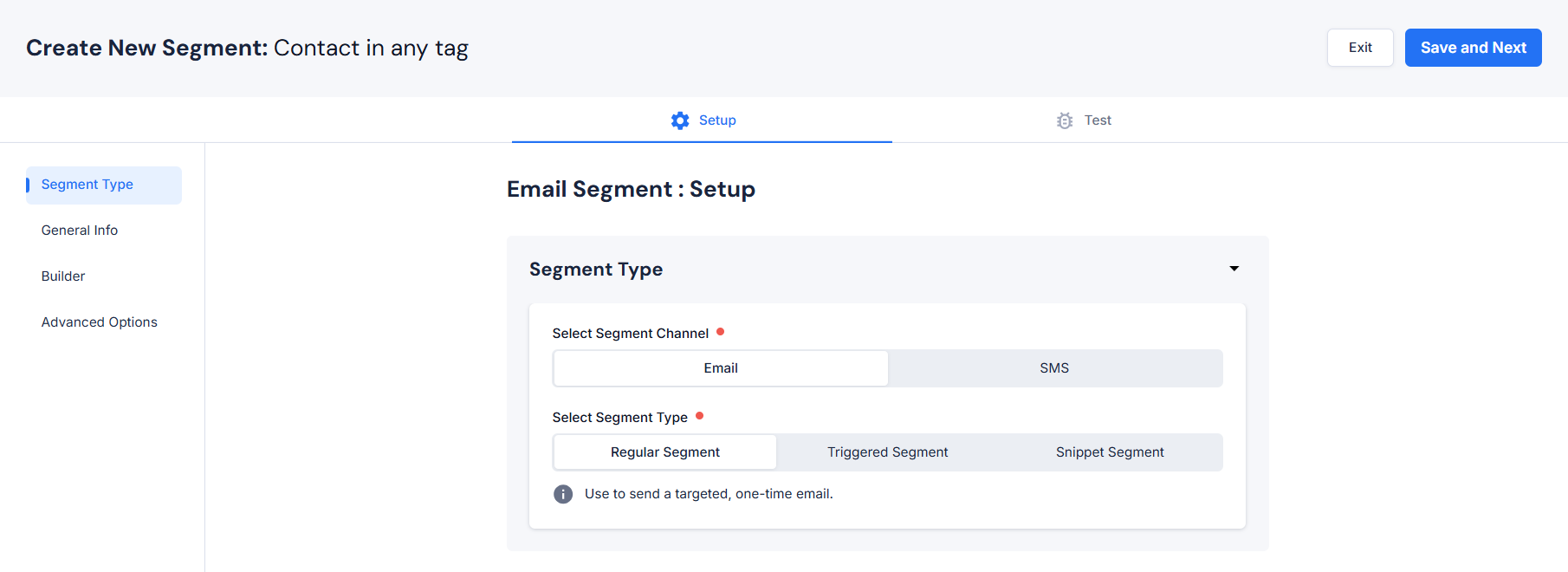Screen dimensions: 1568x572
Task: Click the Save and Next button
Action: tap(1473, 48)
